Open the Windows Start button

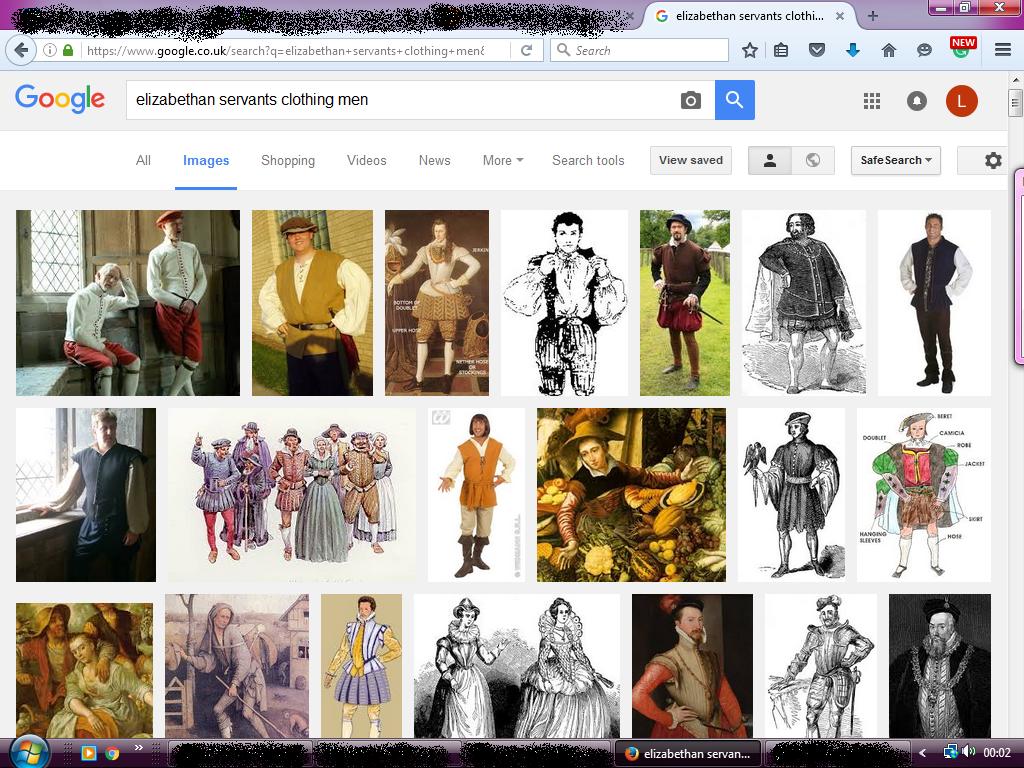[28, 752]
